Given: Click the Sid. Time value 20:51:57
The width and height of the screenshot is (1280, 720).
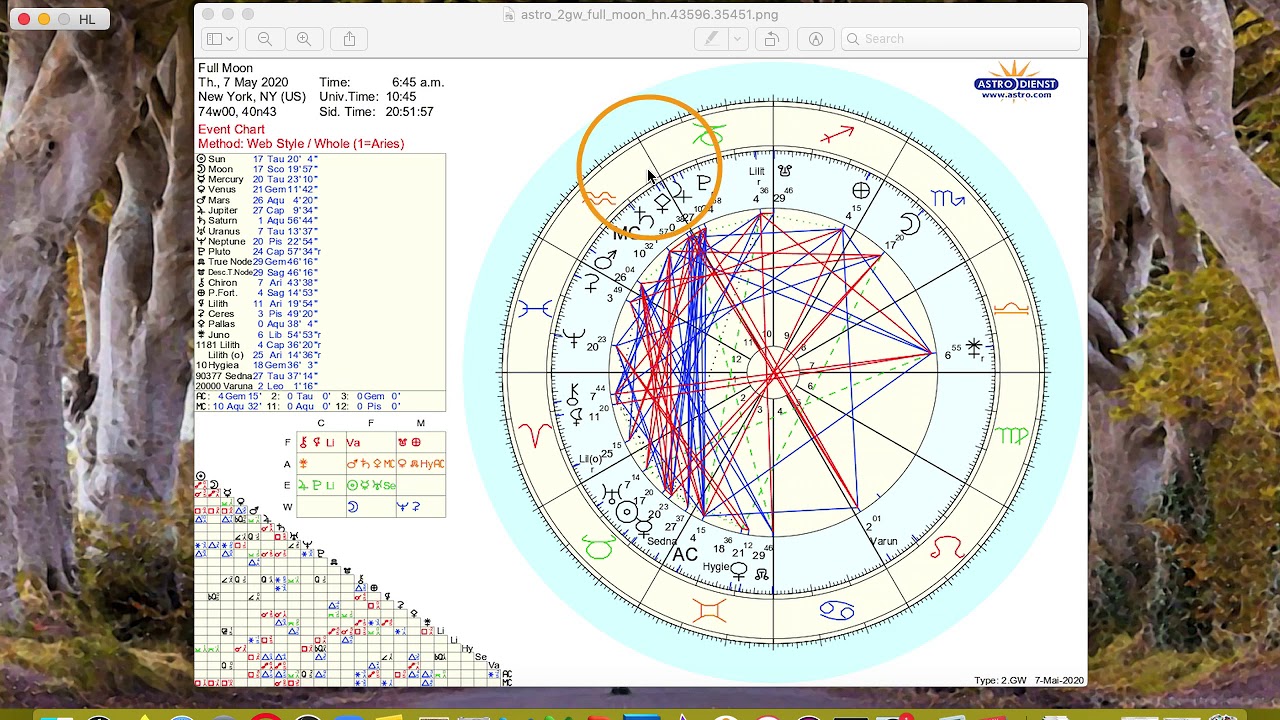Looking at the screenshot, I should (x=409, y=112).
